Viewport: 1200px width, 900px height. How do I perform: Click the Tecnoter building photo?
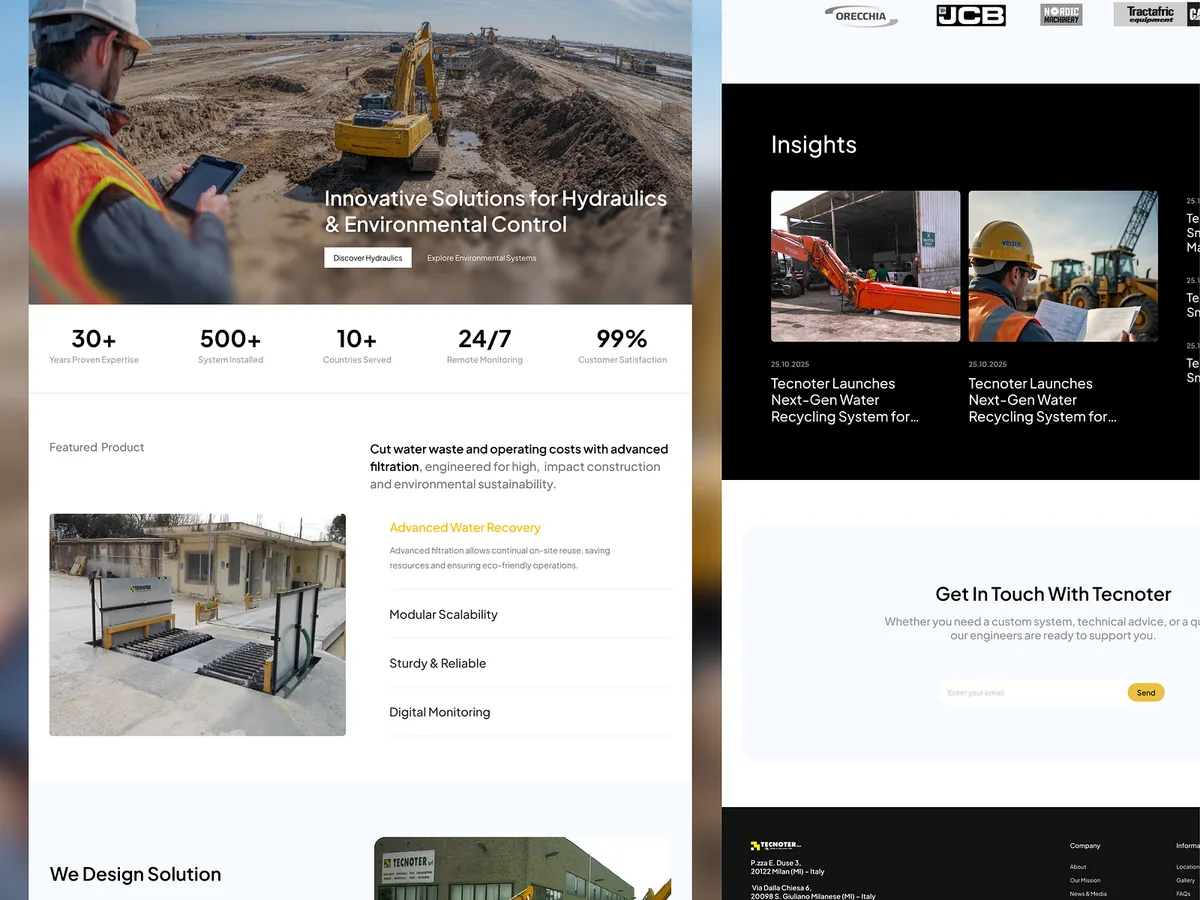click(x=522, y=868)
